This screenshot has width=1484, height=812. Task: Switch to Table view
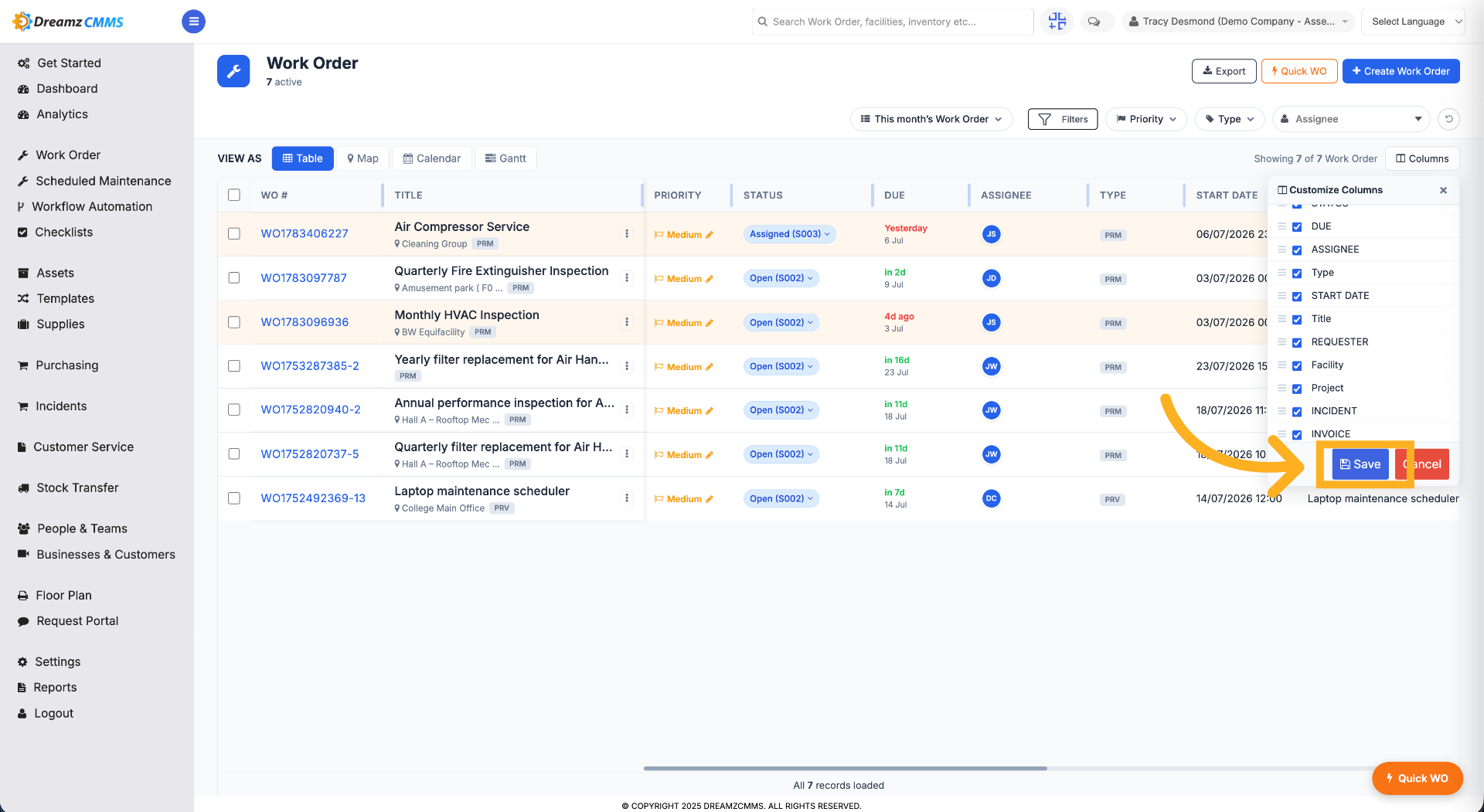303,158
